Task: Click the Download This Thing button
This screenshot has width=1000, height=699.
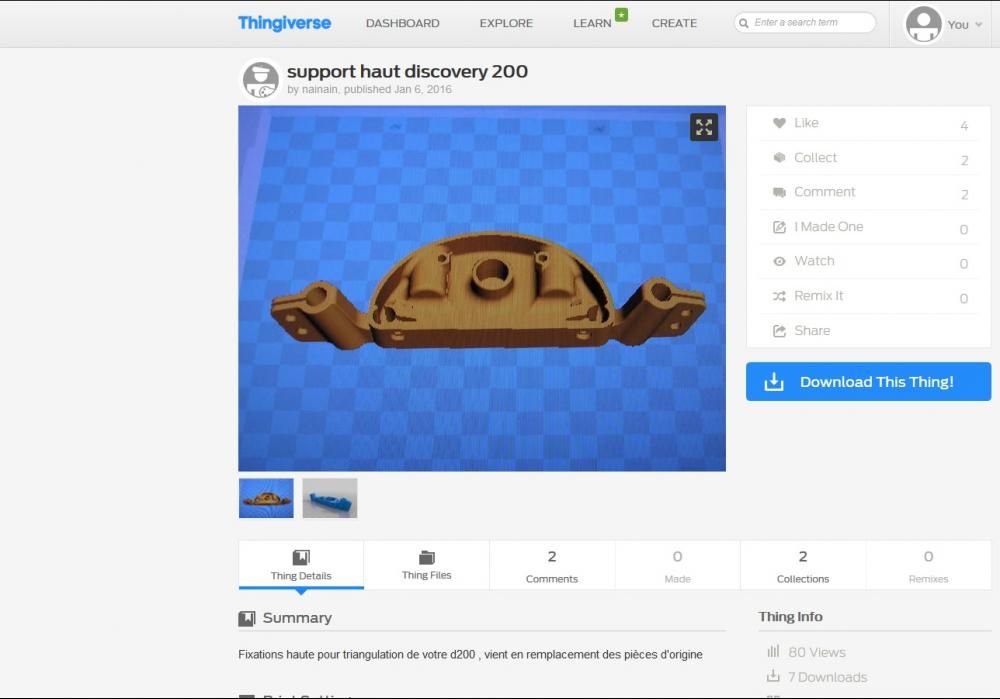Action: pyautogui.click(x=869, y=382)
